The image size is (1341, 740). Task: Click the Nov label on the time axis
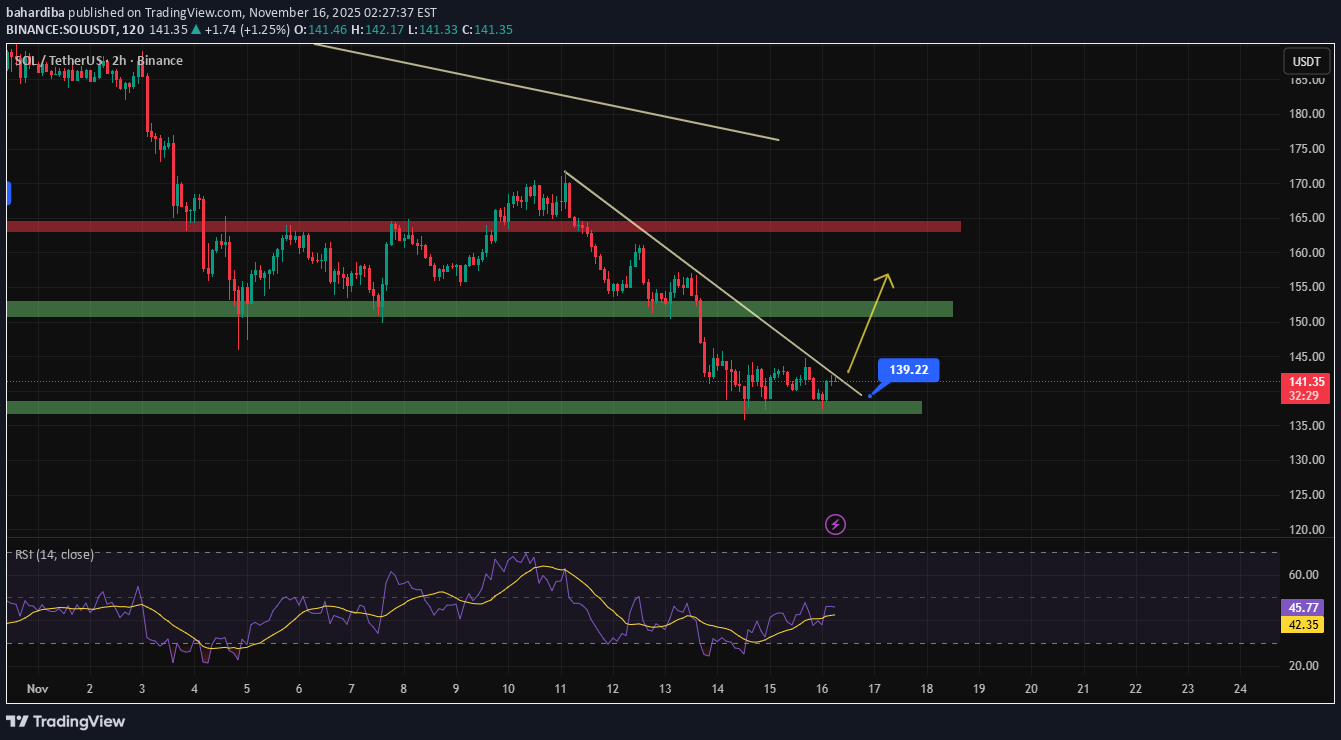pos(37,689)
